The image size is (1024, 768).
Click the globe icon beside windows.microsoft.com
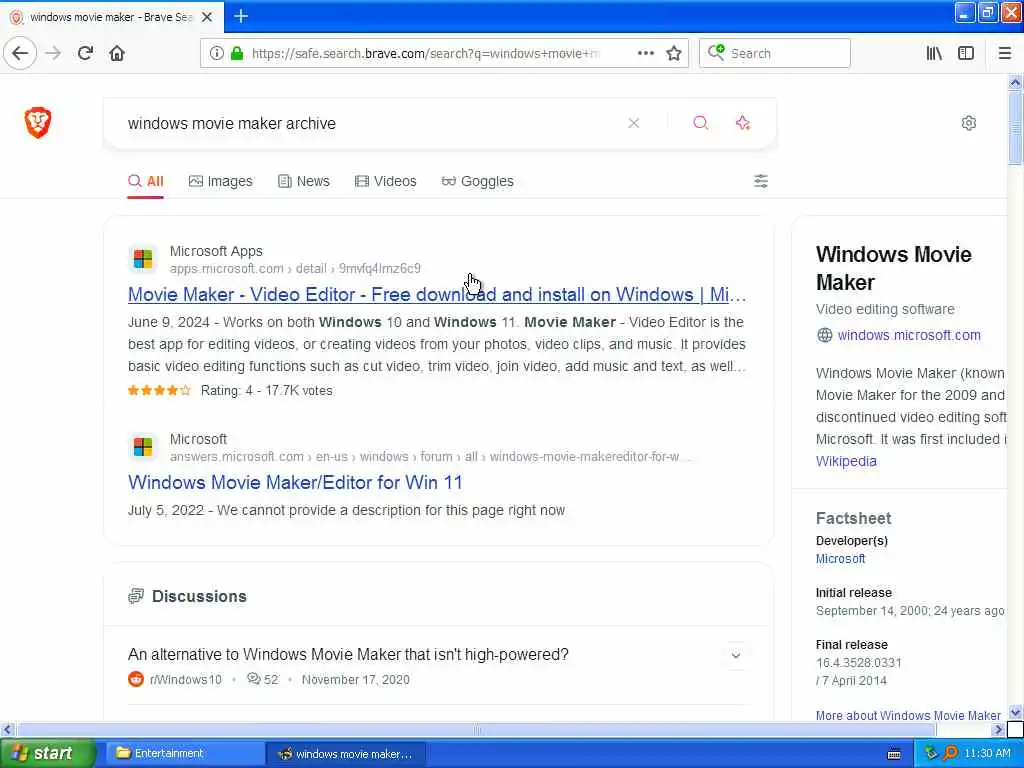click(x=825, y=335)
